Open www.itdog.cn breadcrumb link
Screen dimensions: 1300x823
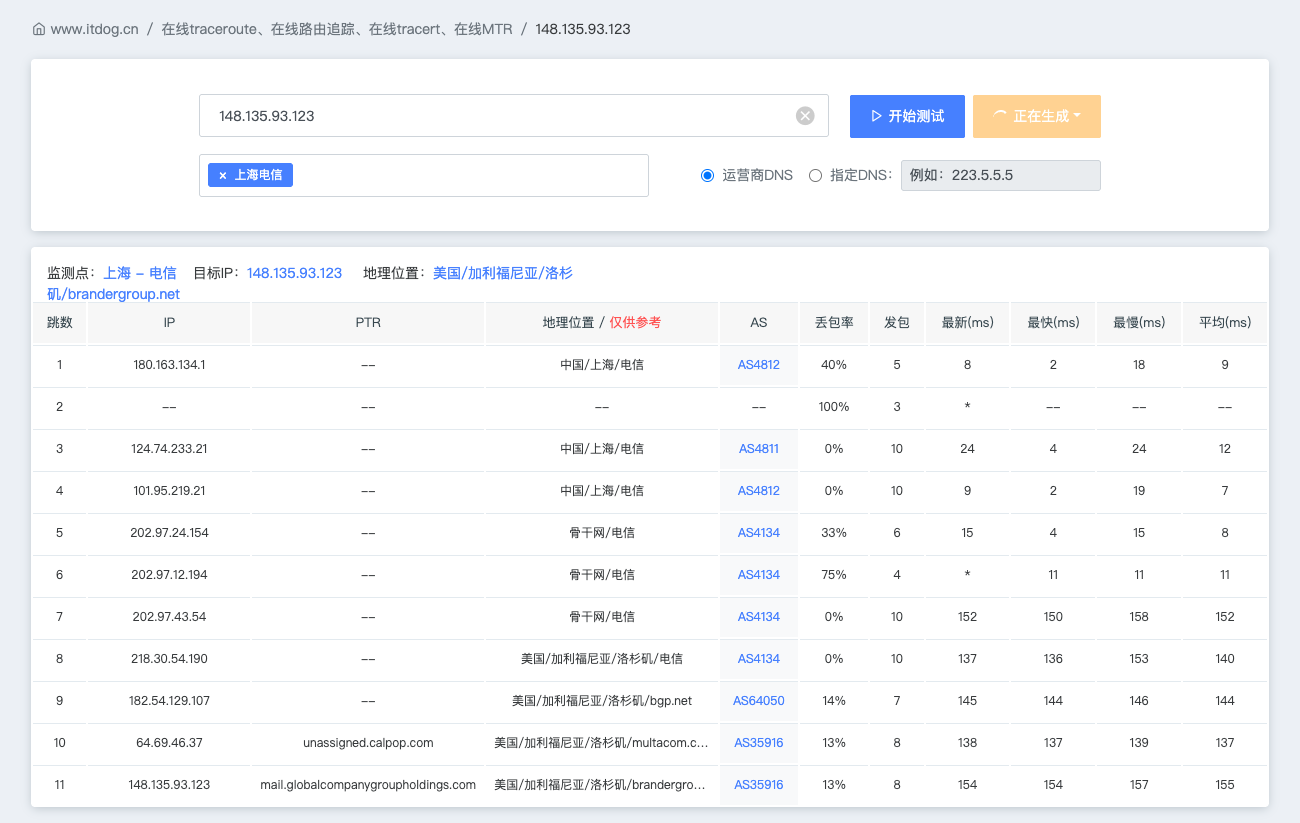pyautogui.click(x=94, y=29)
